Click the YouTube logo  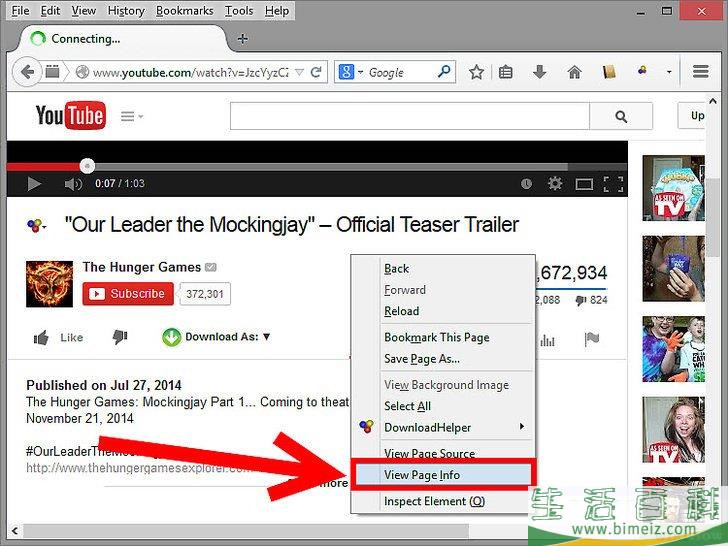click(71, 115)
